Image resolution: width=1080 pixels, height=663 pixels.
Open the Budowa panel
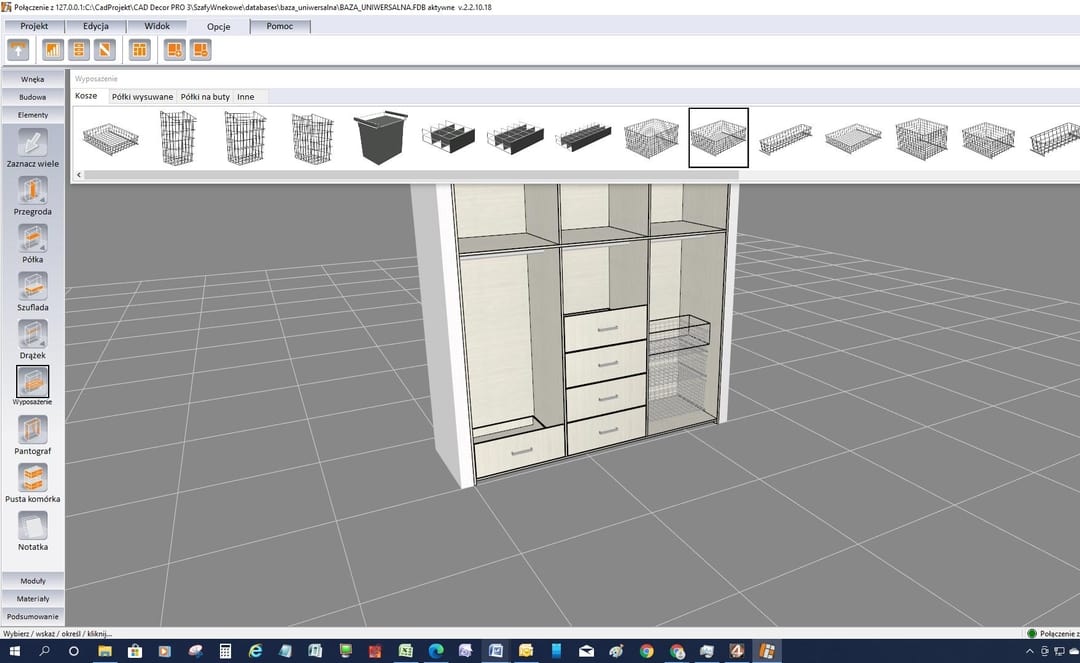(32, 96)
